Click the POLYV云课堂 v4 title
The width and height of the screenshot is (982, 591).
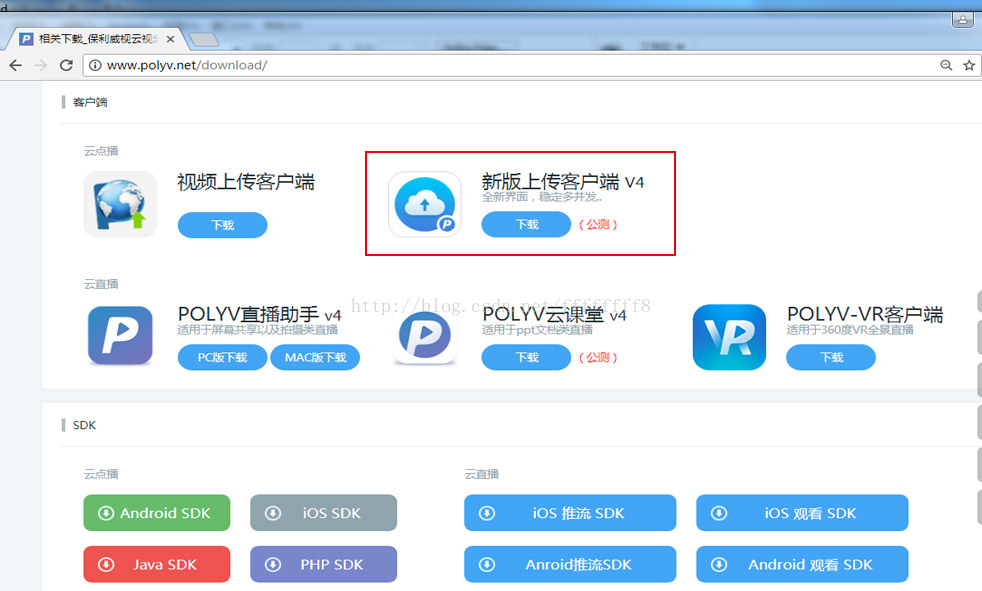click(554, 314)
